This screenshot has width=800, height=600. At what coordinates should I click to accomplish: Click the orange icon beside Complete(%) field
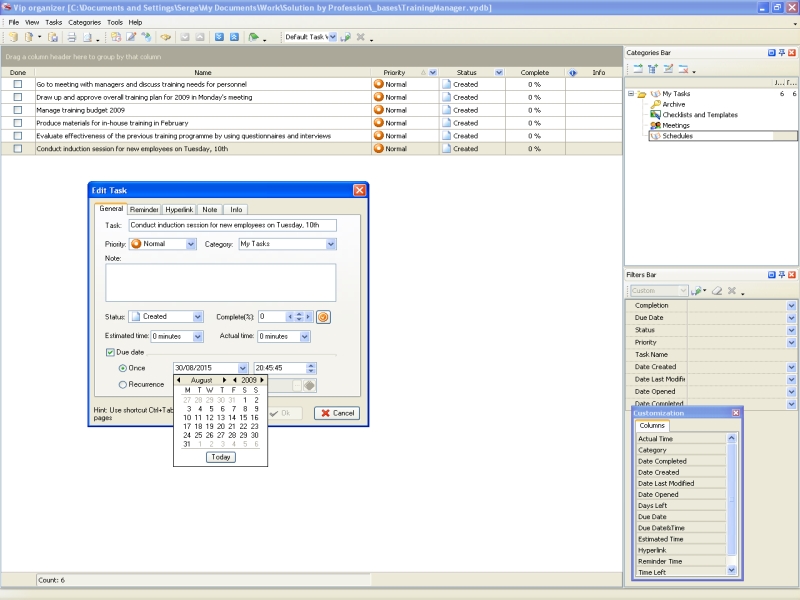[x=323, y=317]
